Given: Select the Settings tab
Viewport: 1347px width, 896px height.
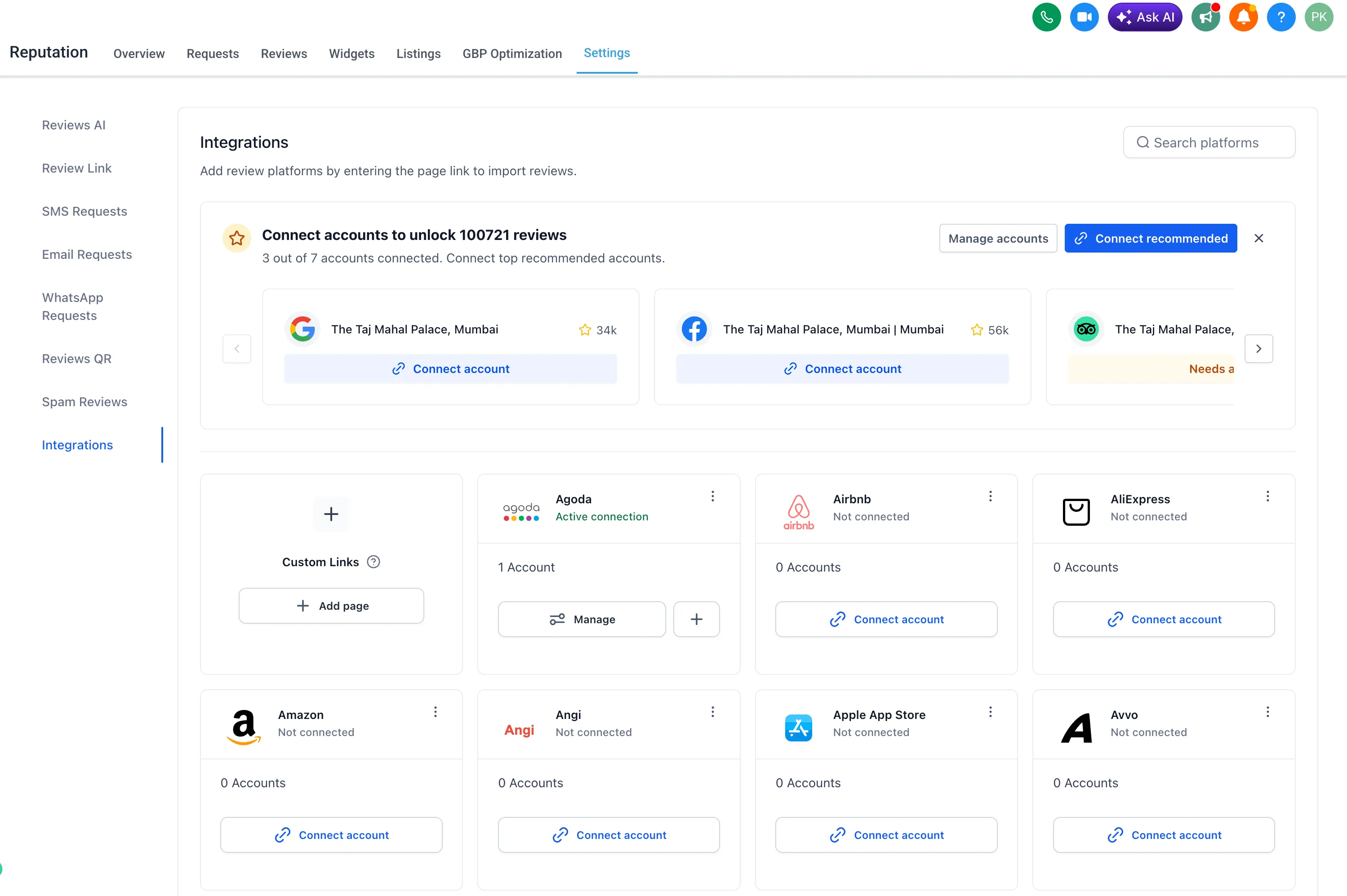Looking at the screenshot, I should coord(606,53).
